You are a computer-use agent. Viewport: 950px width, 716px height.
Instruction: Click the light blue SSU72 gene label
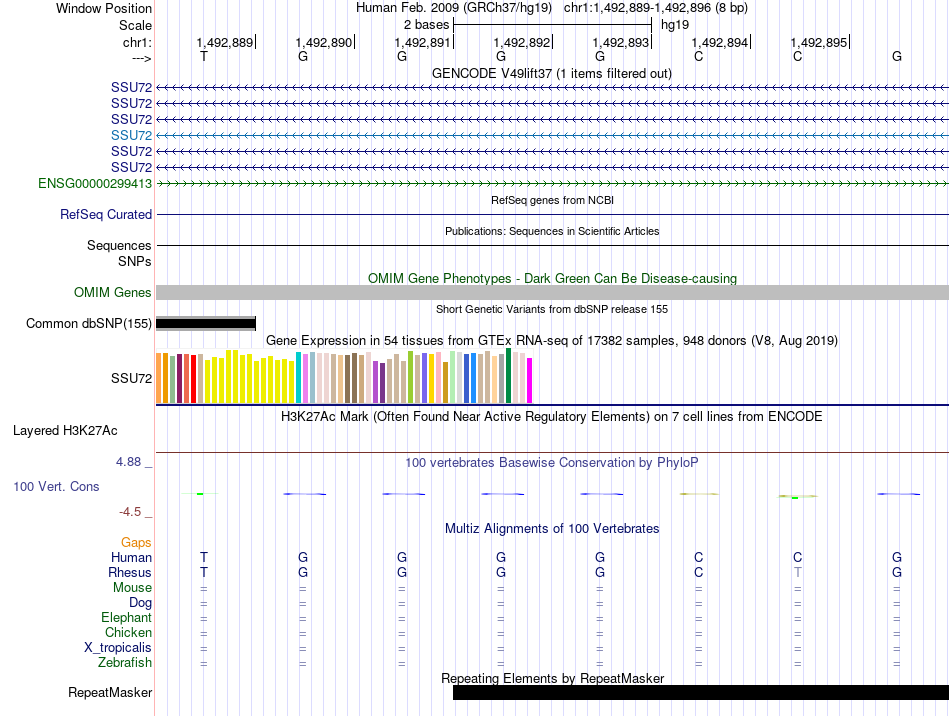(x=131, y=136)
